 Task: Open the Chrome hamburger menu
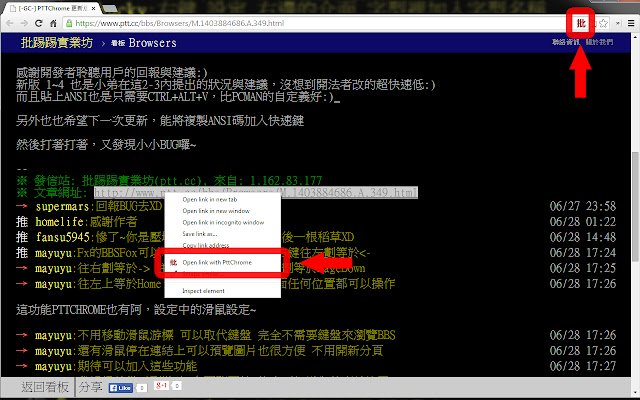pos(631,23)
